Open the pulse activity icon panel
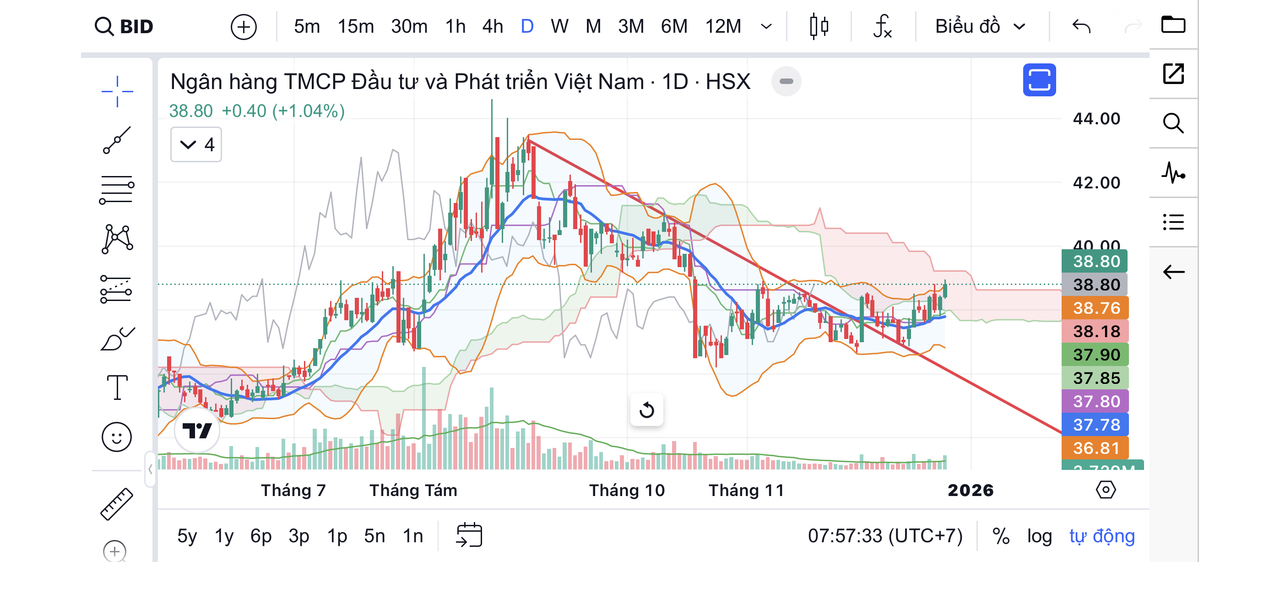The height and width of the screenshot is (591, 1280). [1173, 172]
